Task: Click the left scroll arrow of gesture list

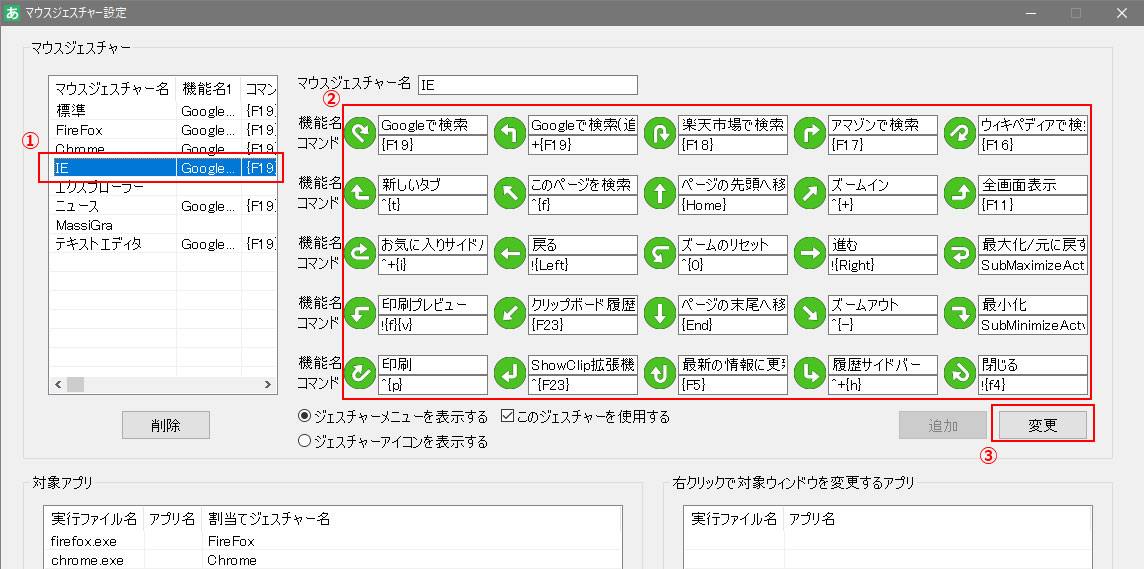Action: click(x=58, y=384)
